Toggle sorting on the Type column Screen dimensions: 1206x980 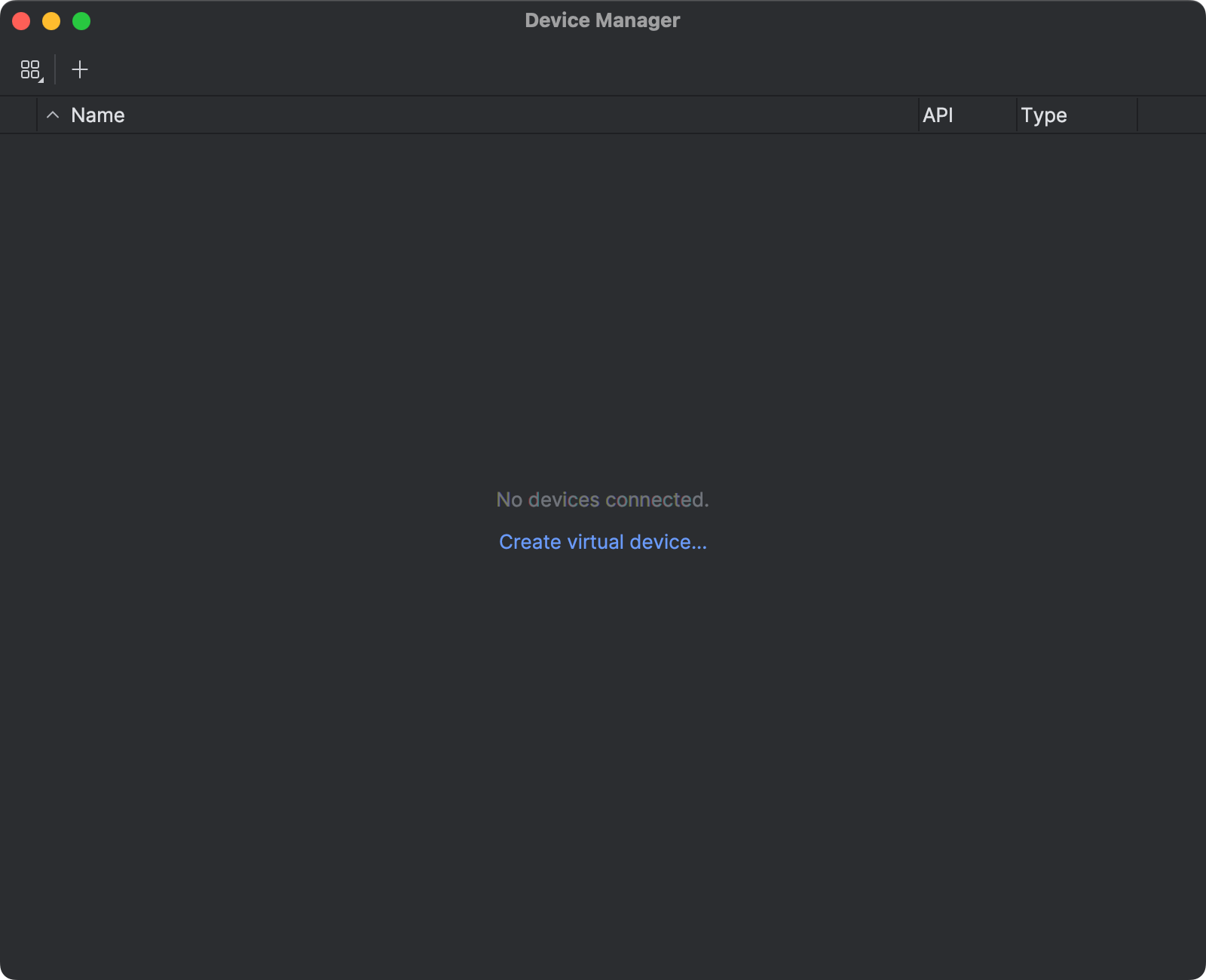pyautogui.click(x=1044, y=115)
